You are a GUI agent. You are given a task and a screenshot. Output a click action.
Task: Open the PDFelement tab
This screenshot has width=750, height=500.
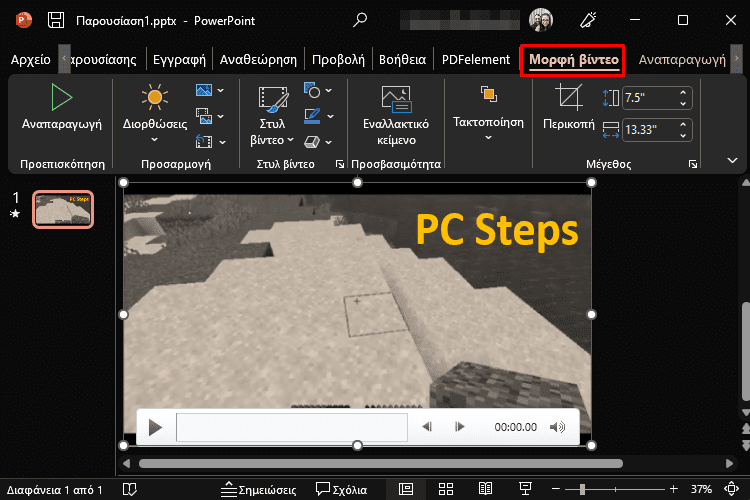point(476,59)
